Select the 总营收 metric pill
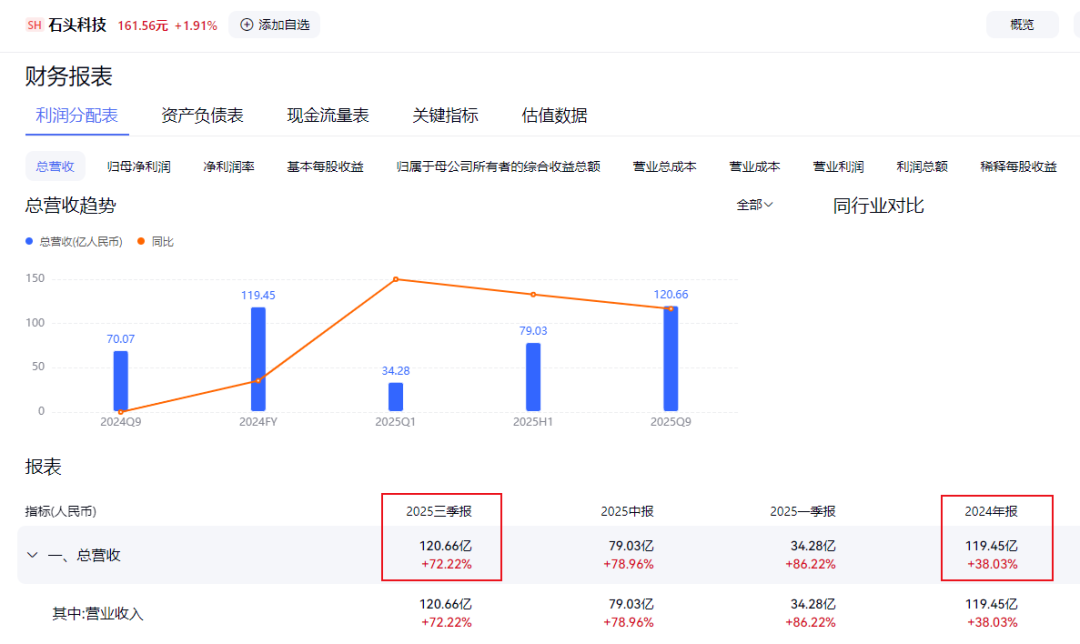1080x644 pixels. pos(55,166)
